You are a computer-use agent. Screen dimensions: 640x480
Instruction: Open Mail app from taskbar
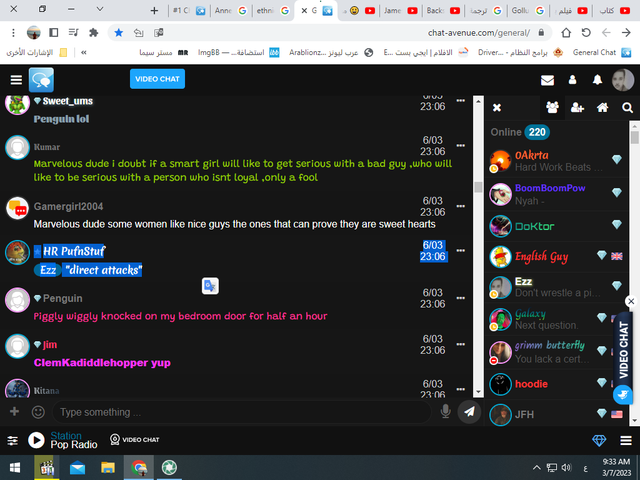pos(77,468)
